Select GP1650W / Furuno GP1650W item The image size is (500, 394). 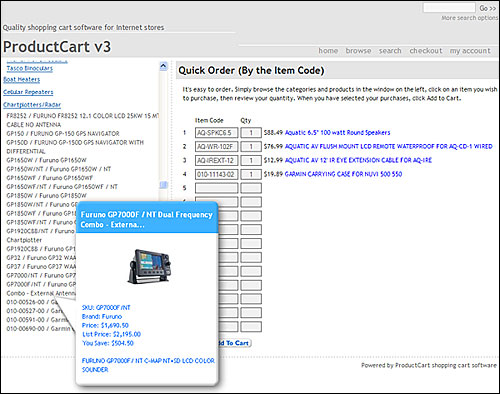[x=46, y=160]
